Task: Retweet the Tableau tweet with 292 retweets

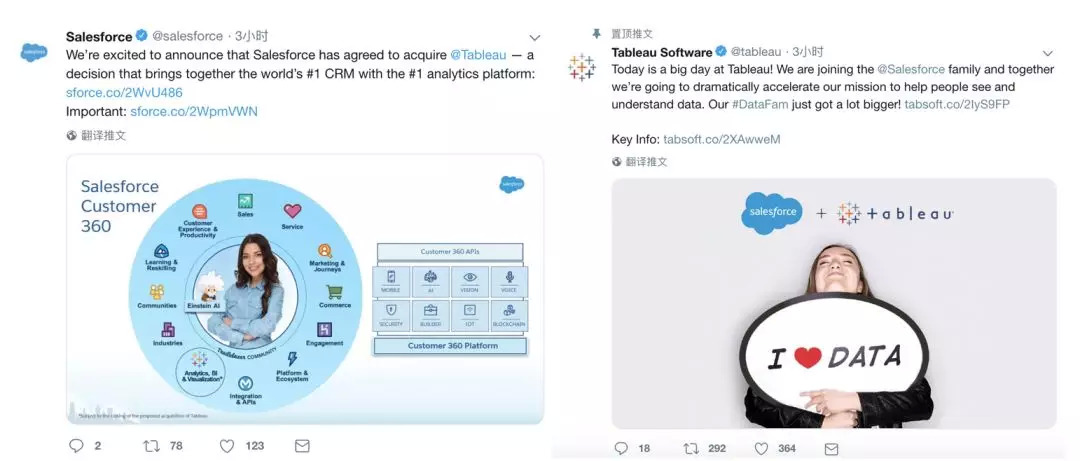Action: (x=691, y=449)
